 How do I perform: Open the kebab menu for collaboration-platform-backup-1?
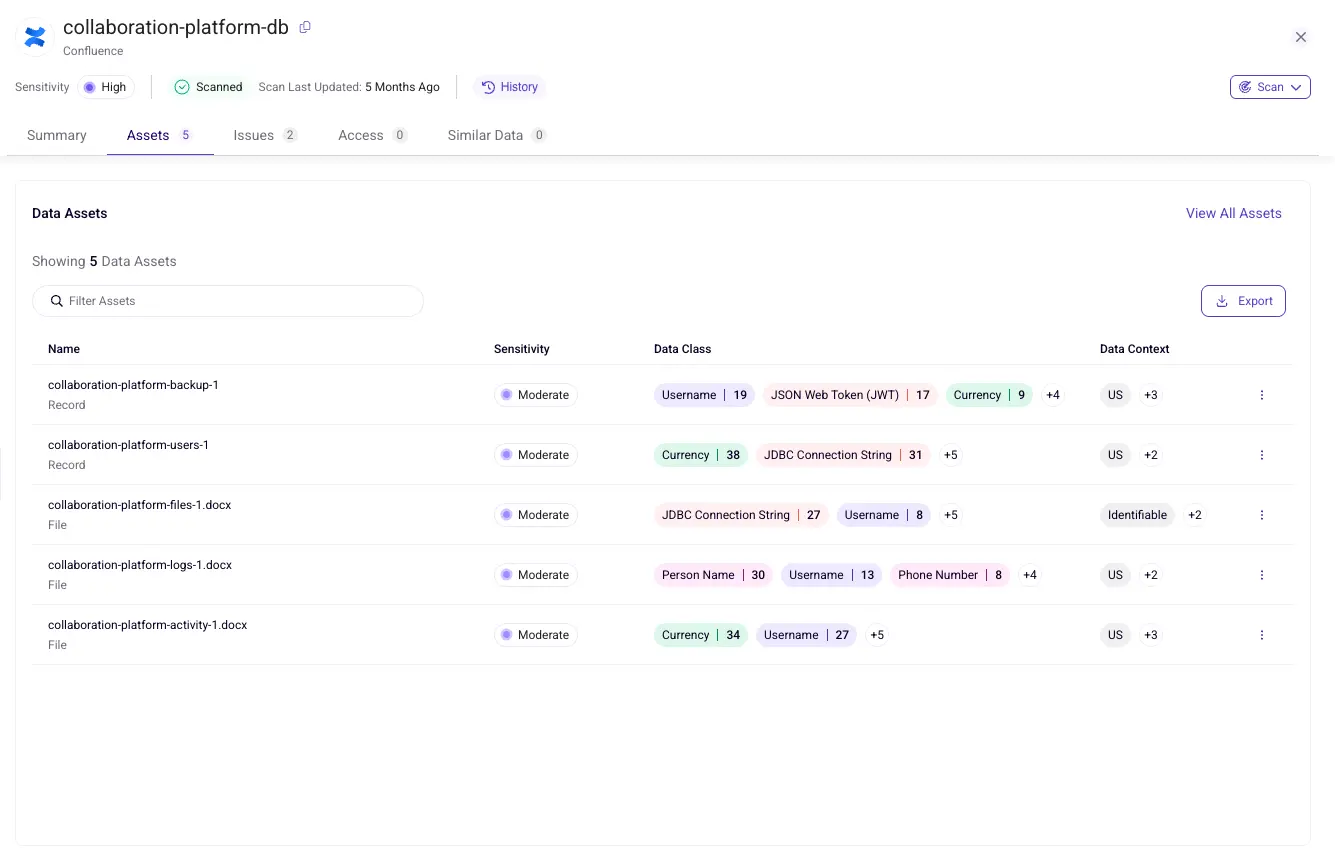point(1261,394)
